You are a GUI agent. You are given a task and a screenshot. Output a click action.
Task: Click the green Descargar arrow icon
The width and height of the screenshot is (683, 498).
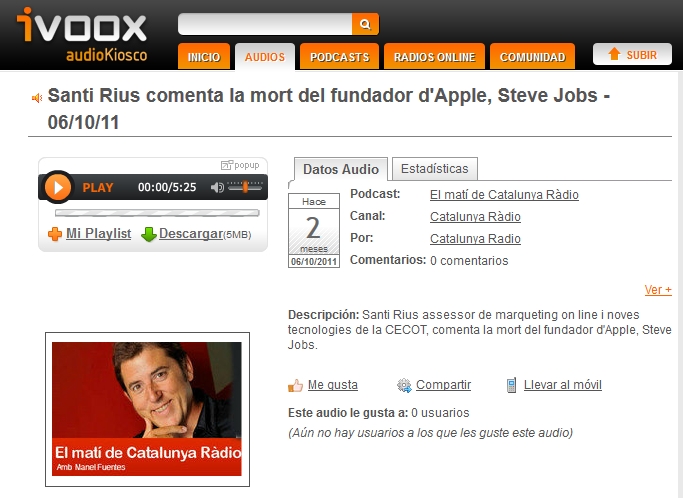[149, 234]
